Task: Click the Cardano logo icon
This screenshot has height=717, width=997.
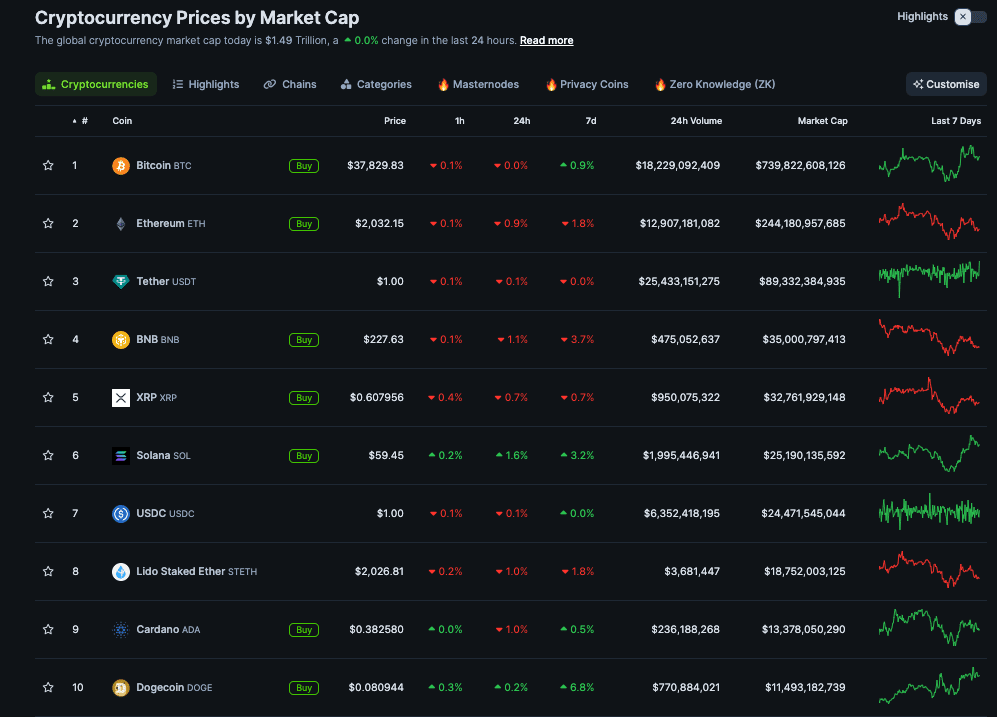Action: point(121,630)
